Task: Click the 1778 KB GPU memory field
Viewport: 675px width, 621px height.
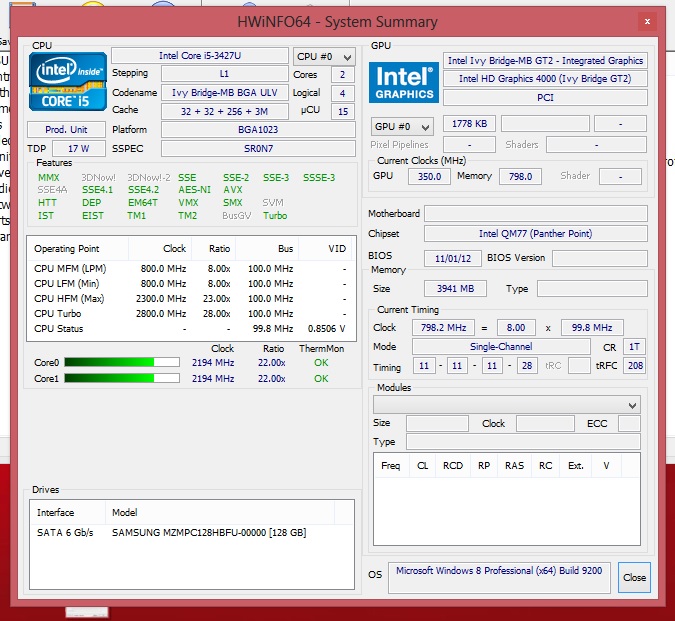Action: coord(469,124)
